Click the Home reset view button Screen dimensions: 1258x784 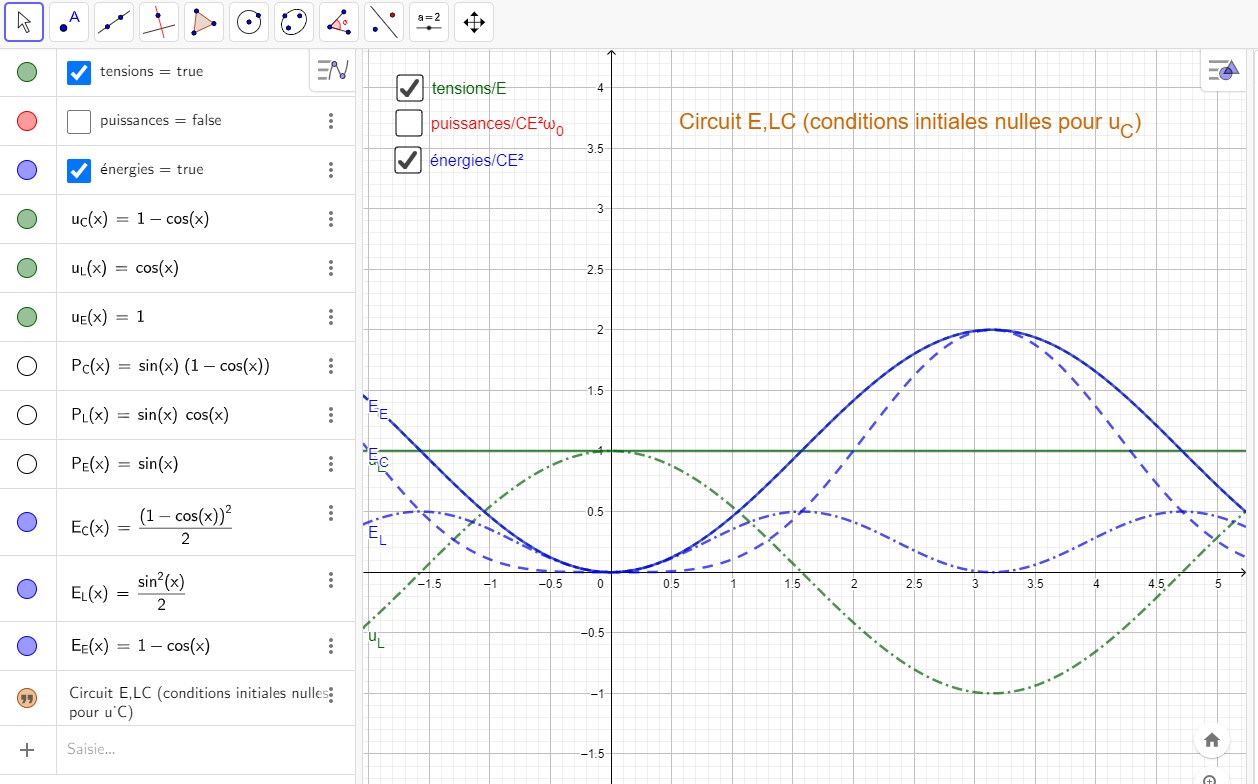[1212, 740]
